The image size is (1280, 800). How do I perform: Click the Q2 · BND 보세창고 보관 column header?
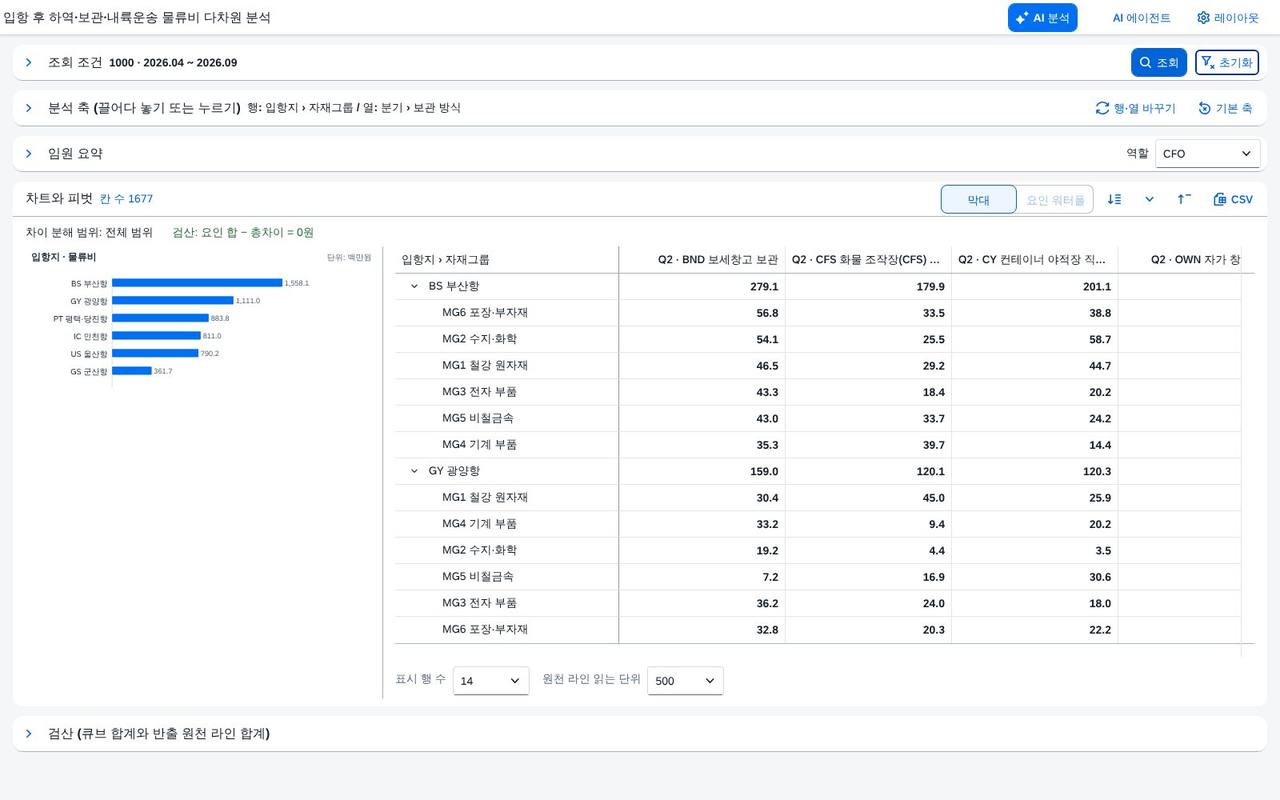click(702, 260)
